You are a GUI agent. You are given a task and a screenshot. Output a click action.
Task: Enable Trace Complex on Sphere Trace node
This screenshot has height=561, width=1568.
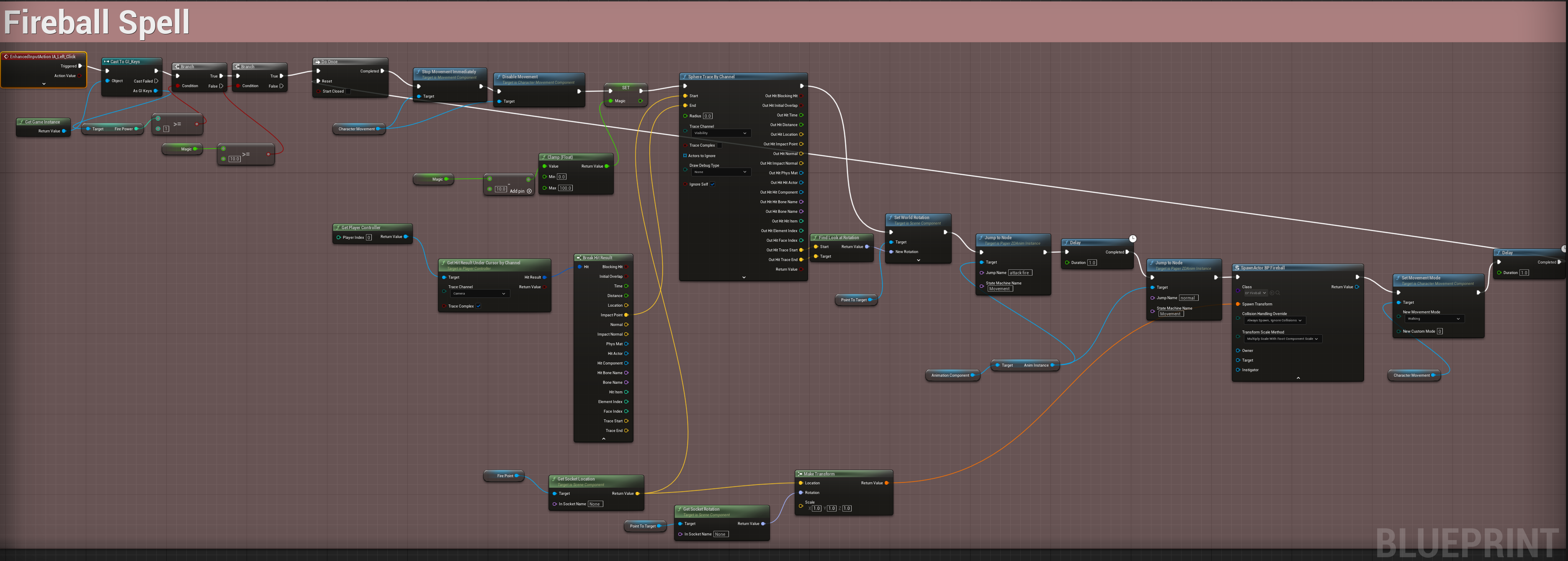(x=719, y=145)
